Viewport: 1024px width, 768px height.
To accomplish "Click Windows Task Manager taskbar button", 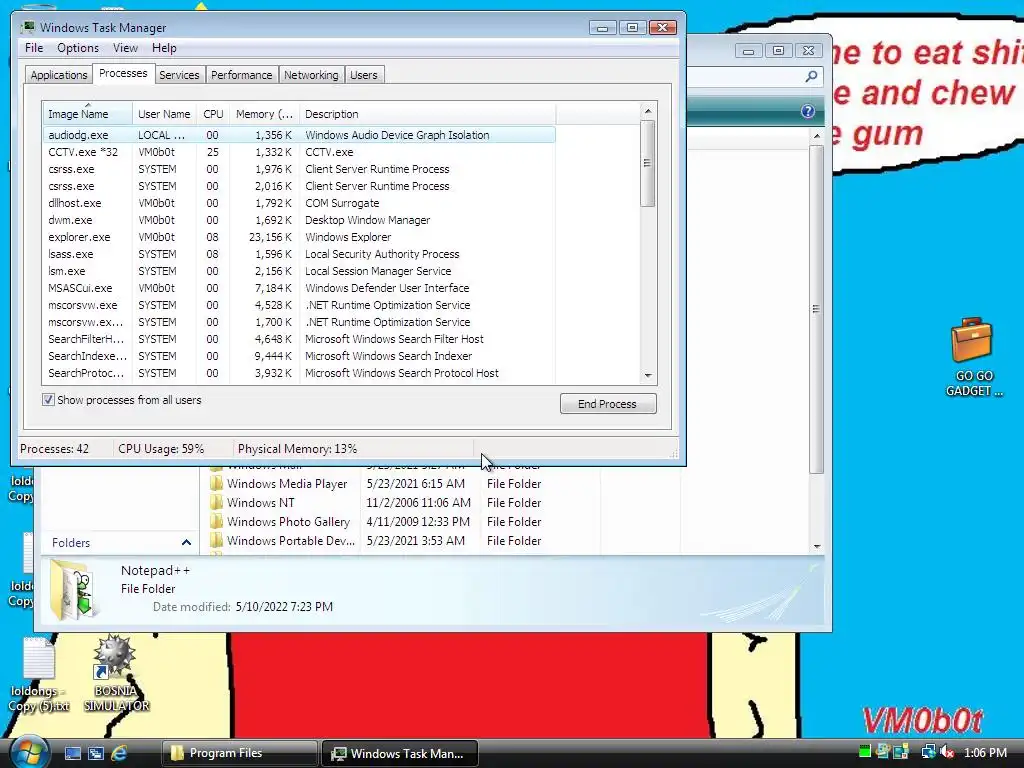I will click(x=400, y=753).
